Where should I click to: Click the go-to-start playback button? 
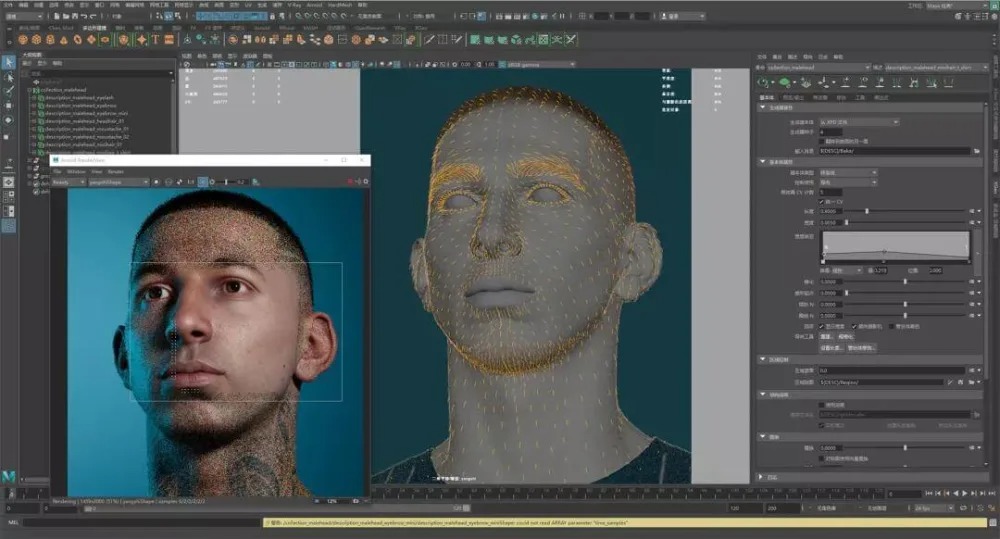pyautogui.click(x=929, y=493)
